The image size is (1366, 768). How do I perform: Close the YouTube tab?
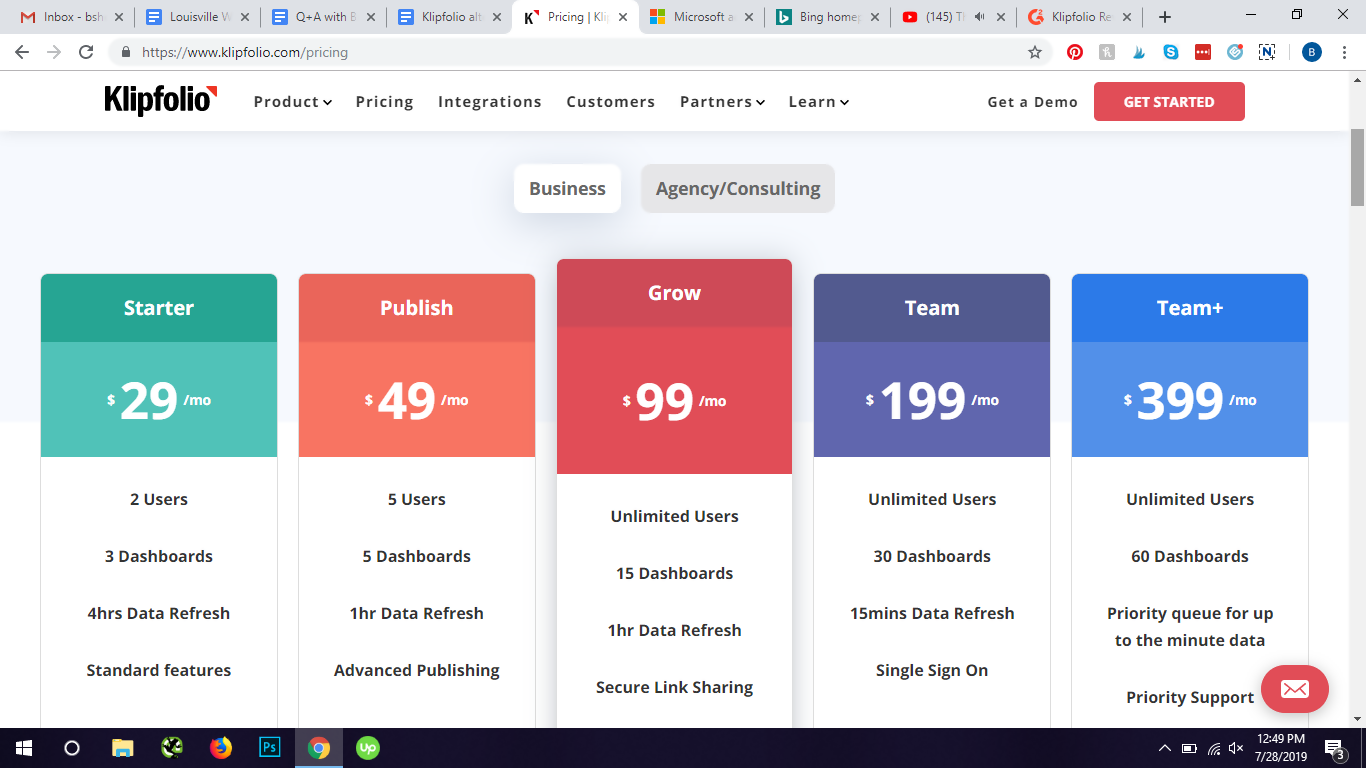1001,17
